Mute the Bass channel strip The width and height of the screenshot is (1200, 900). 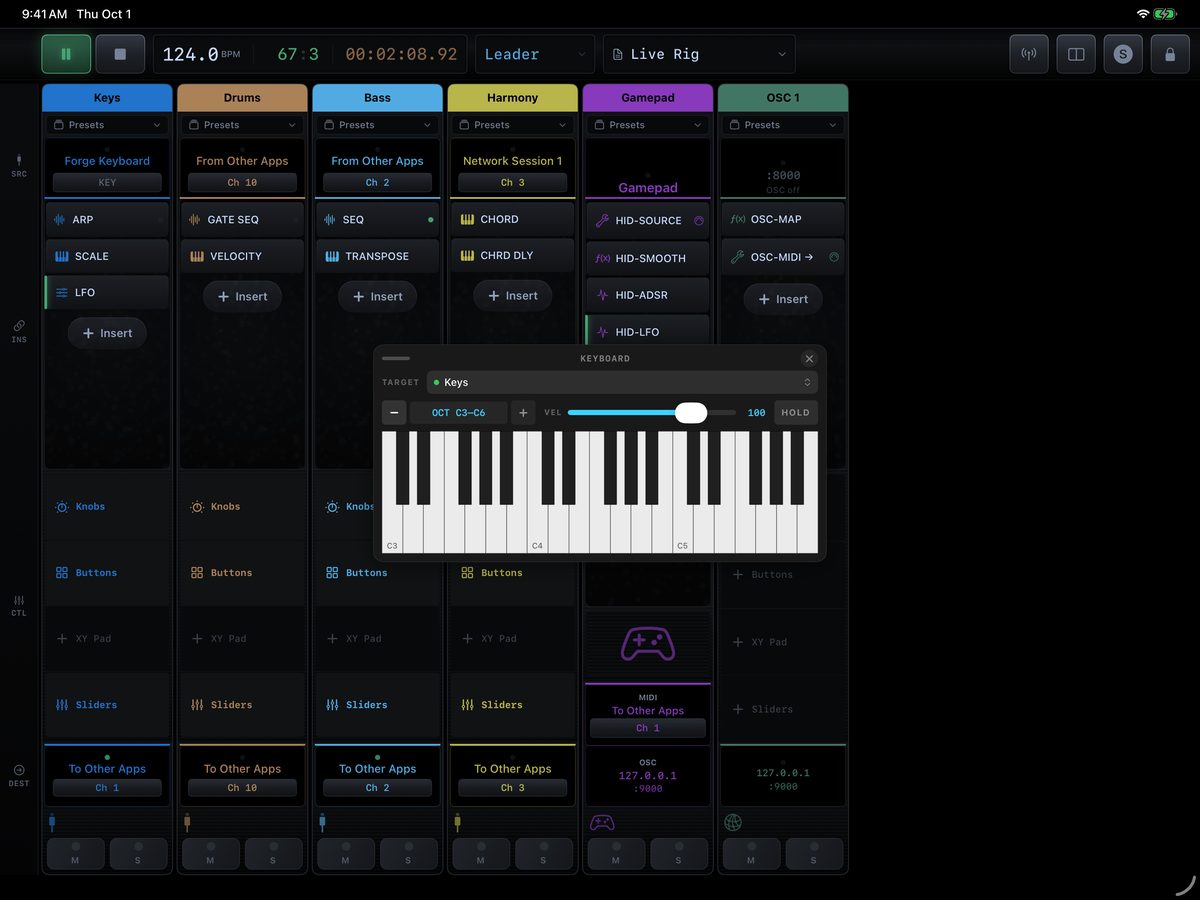pos(345,853)
